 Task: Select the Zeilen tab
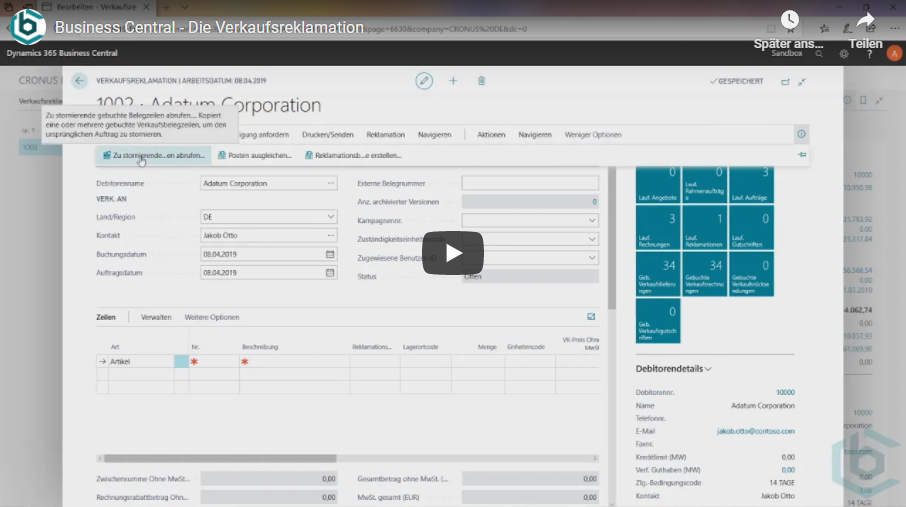coord(106,317)
